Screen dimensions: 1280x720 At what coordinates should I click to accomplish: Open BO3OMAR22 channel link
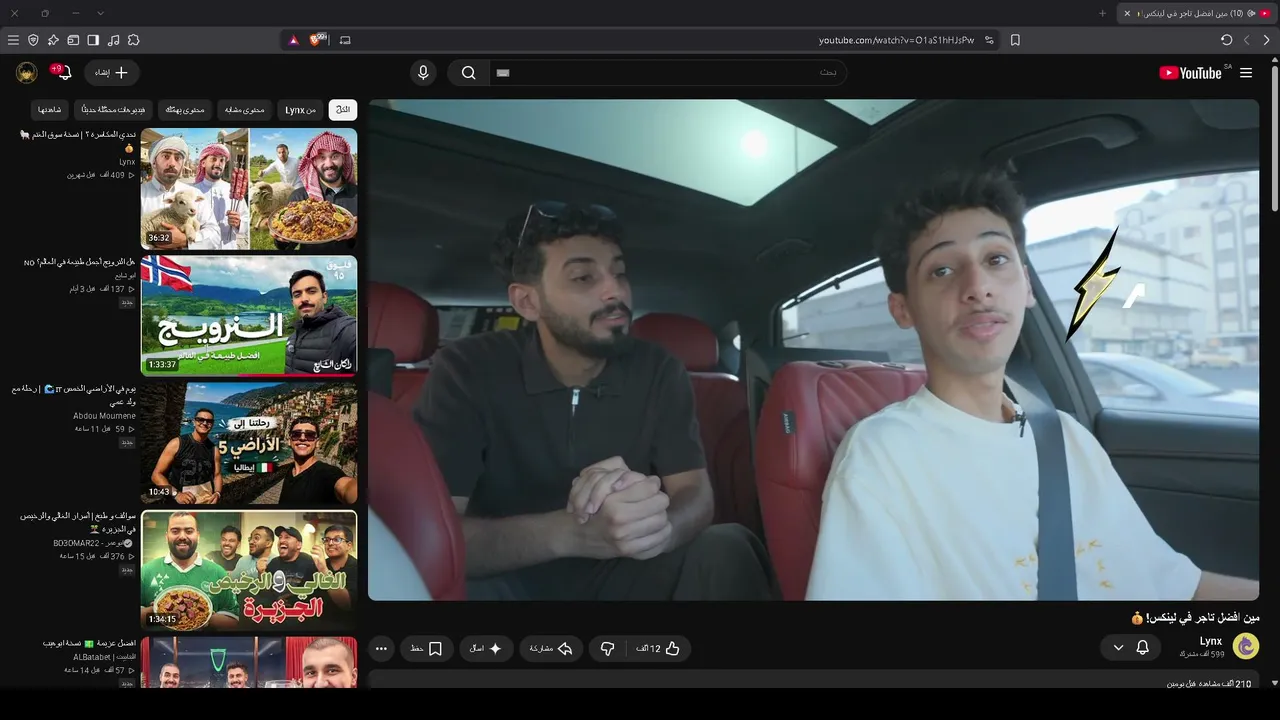[93, 543]
